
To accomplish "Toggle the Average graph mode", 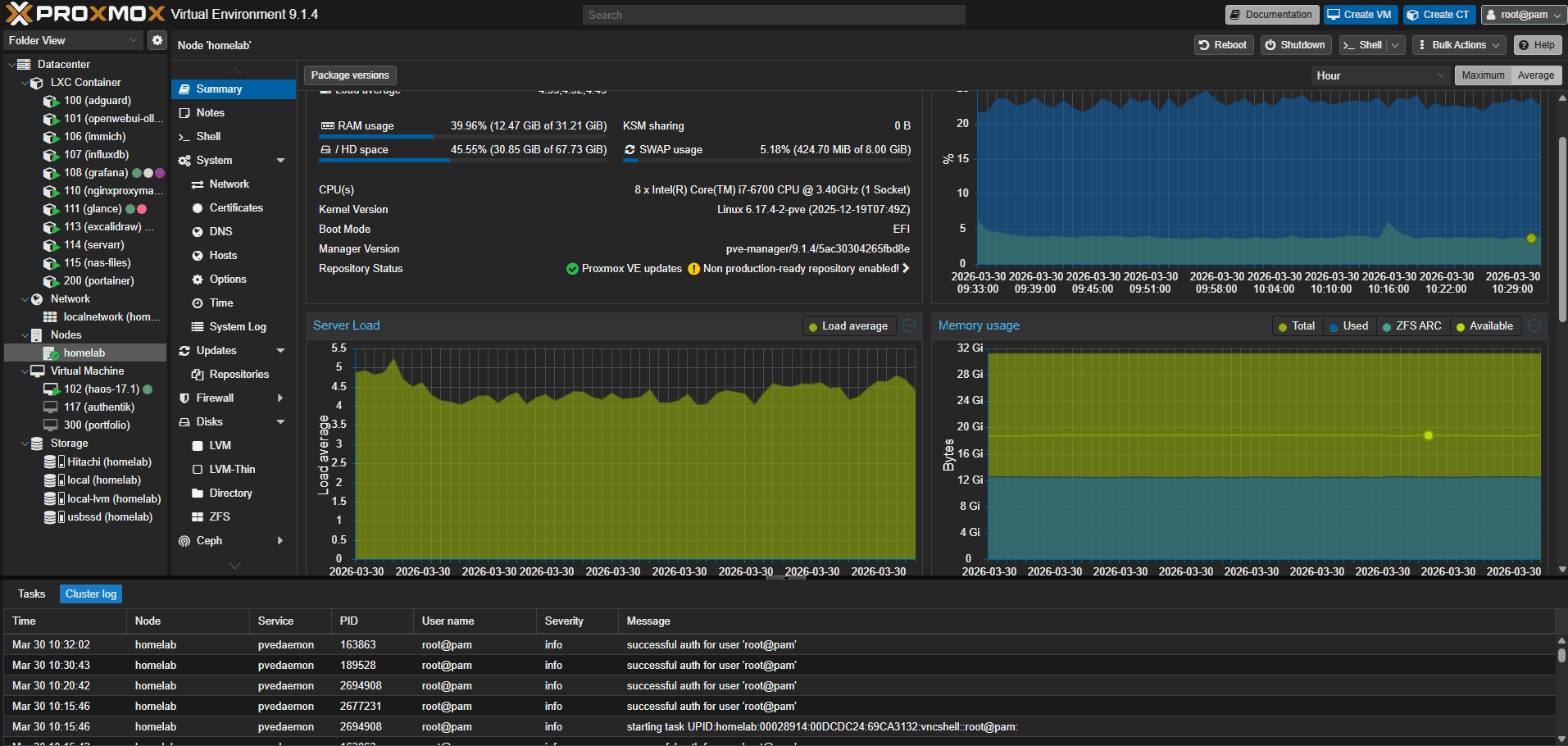I will click(1535, 75).
